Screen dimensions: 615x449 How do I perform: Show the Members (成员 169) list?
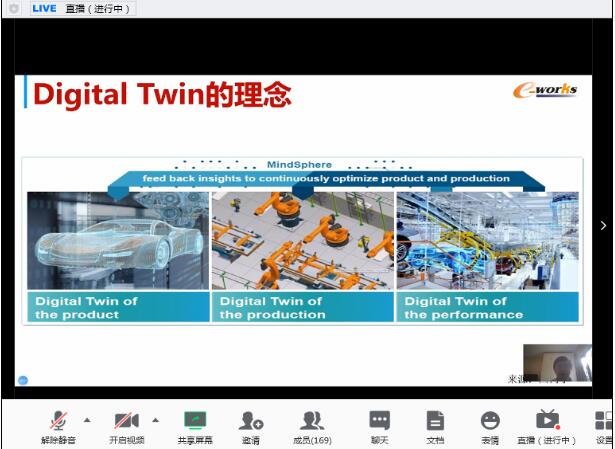313,422
